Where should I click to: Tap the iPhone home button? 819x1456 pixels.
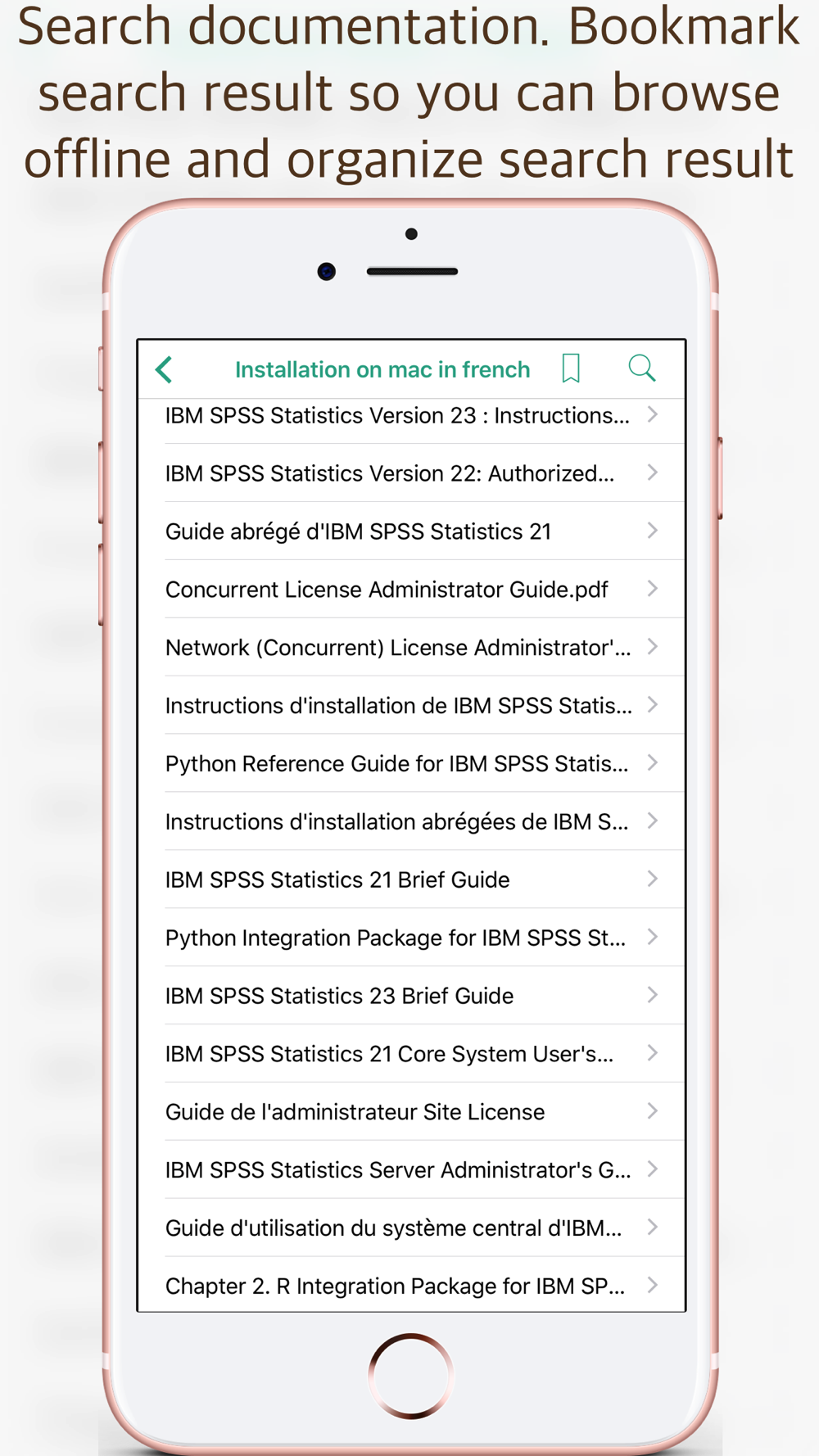coord(411,1376)
